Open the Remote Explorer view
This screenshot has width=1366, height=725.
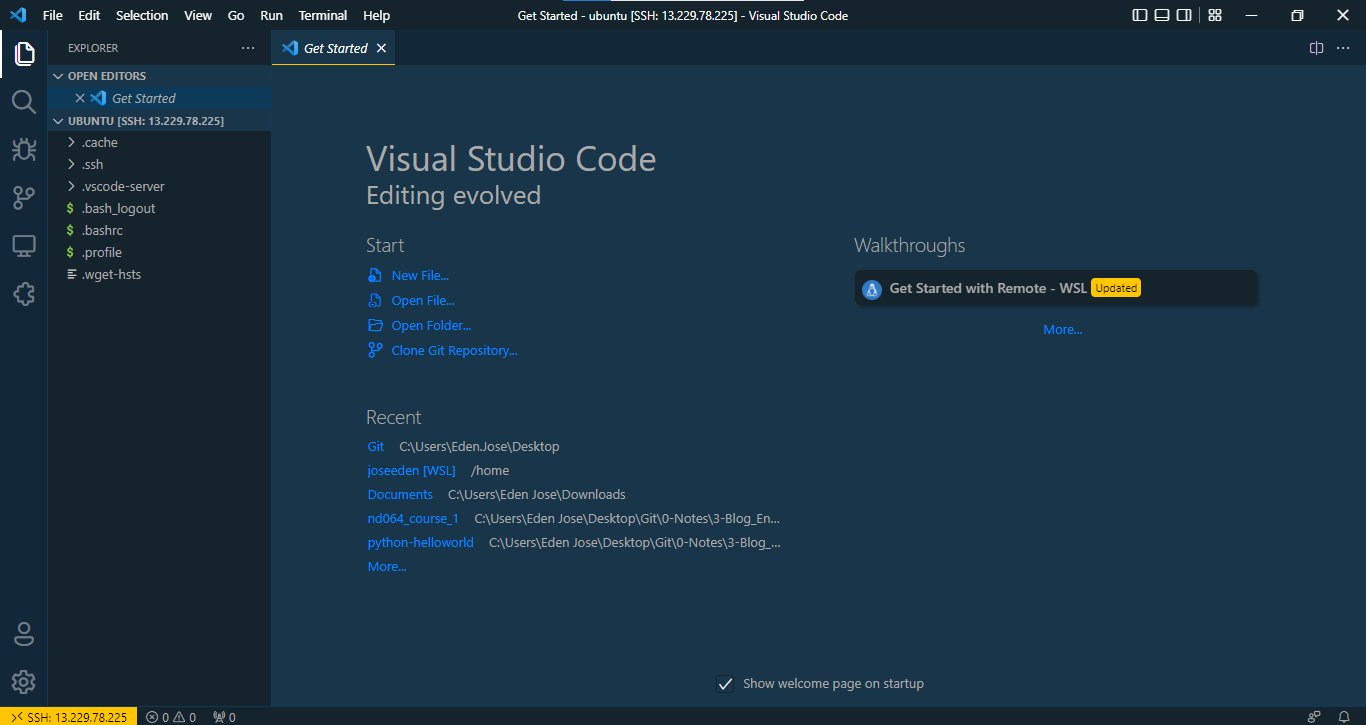coord(24,245)
